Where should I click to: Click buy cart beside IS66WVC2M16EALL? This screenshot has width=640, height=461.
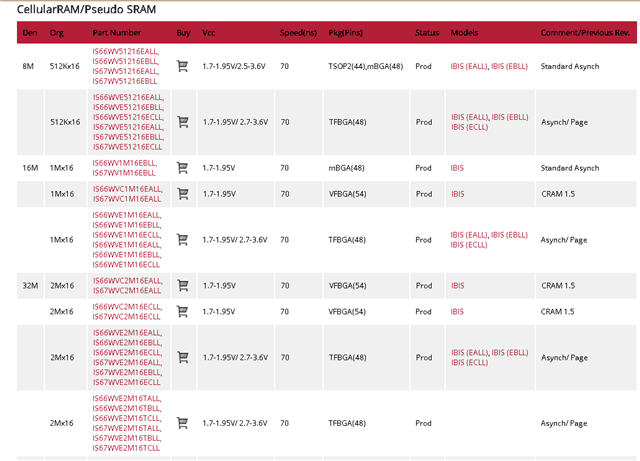click(x=183, y=285)
